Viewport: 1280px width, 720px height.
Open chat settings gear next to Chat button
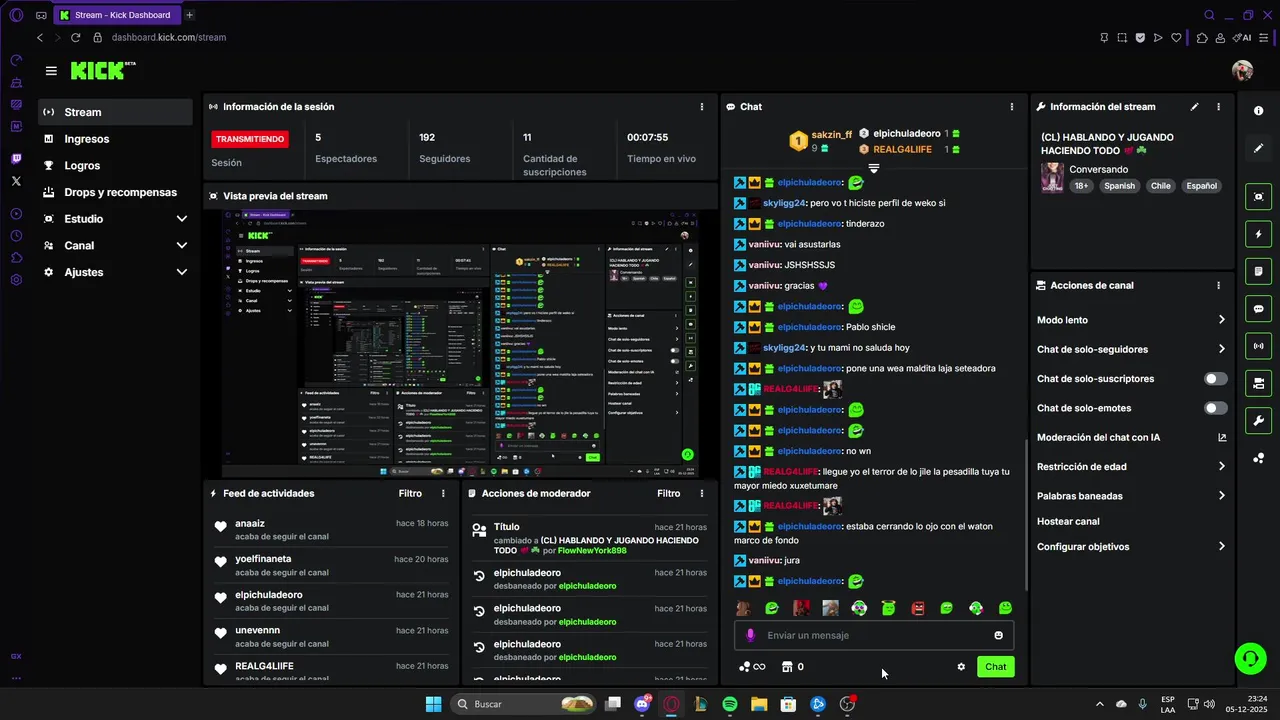(961, 667)
